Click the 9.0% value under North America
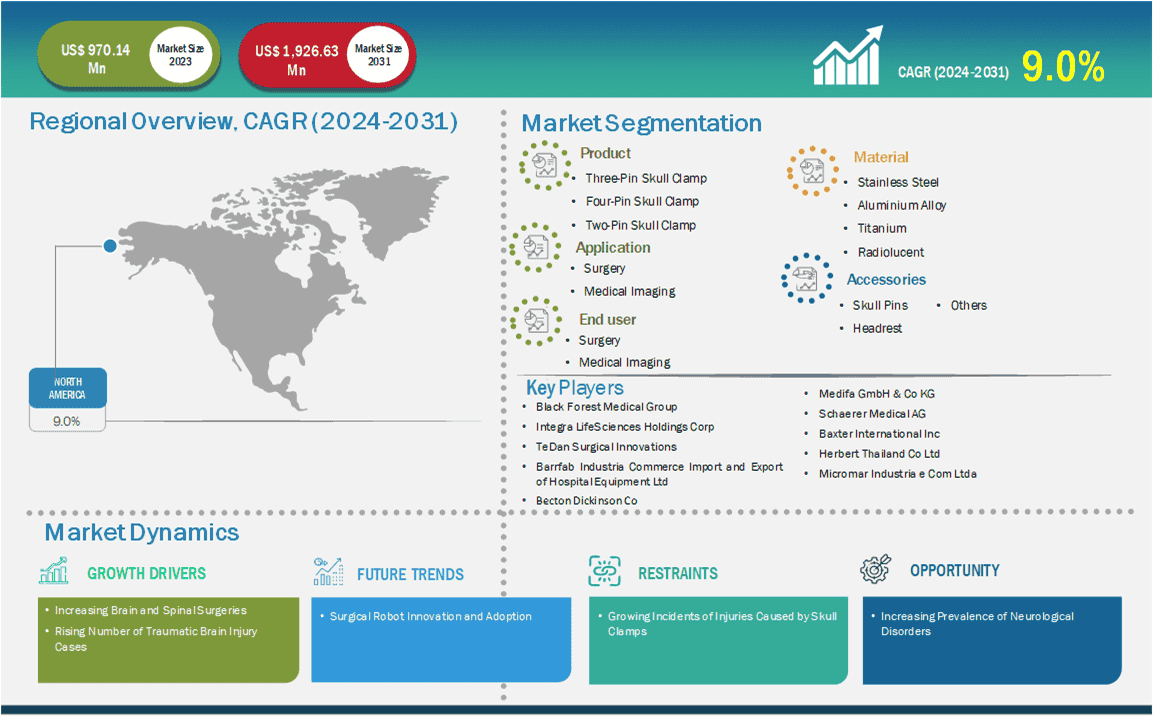This screenshot has height=716, width=1154. pyautogui.click(x=67, y=421)
